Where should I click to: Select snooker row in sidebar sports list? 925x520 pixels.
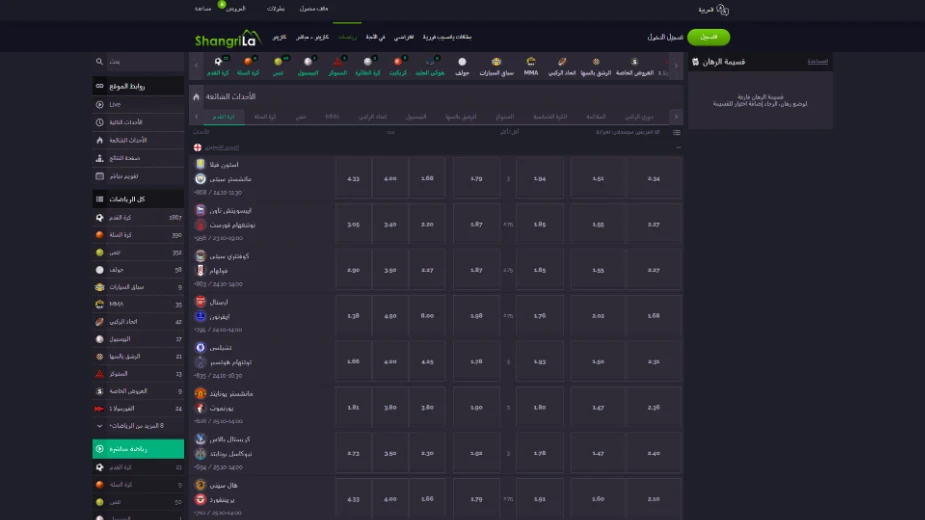tap(138, 374)
